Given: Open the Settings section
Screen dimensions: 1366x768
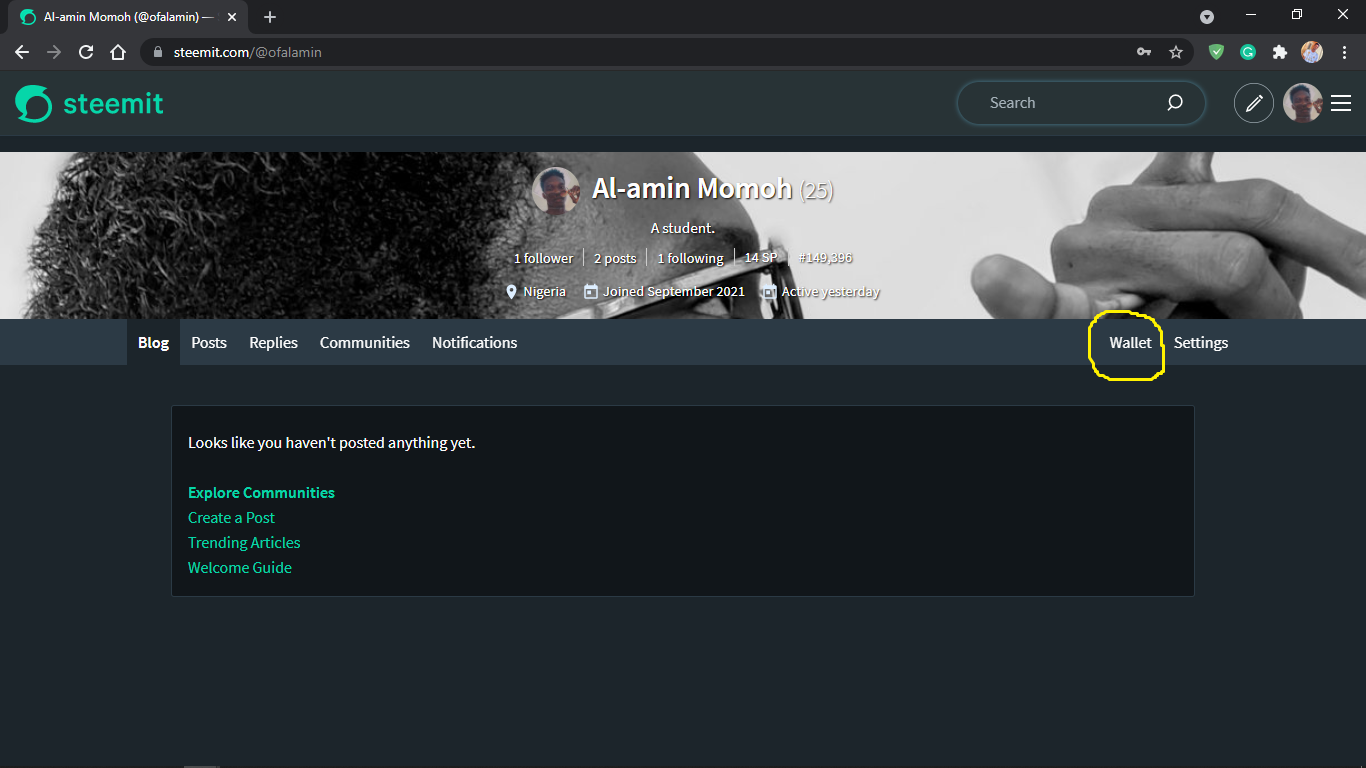Looking at the screenshot, I should (1200, 342).
